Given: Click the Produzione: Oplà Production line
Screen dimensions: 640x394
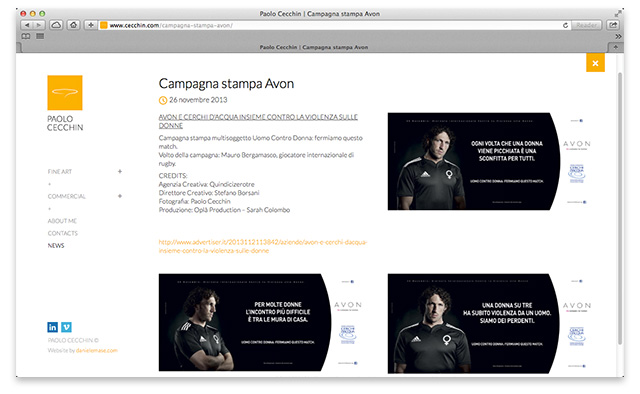Looking at the screenshot, I should 224,210.
